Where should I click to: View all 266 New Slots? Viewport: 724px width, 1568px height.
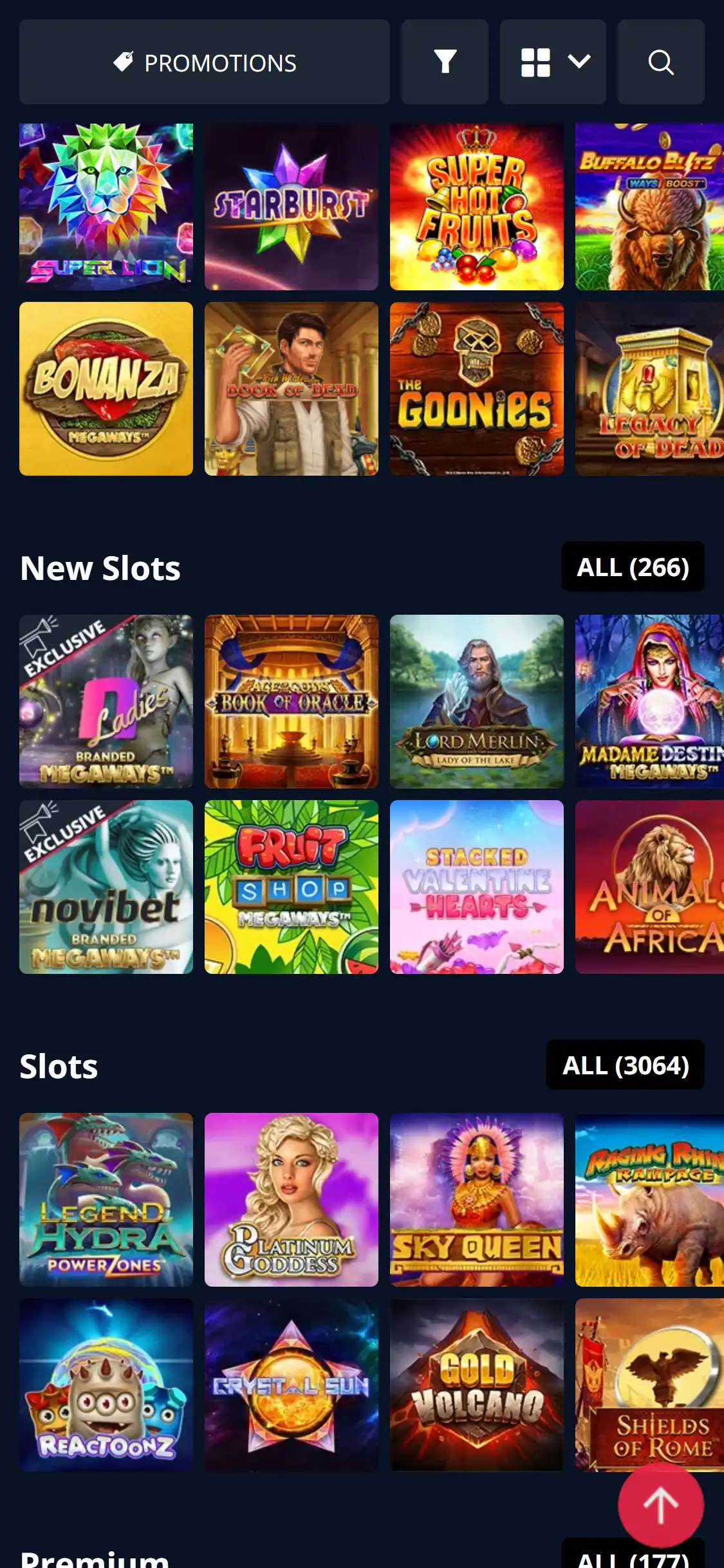[633, 566]
